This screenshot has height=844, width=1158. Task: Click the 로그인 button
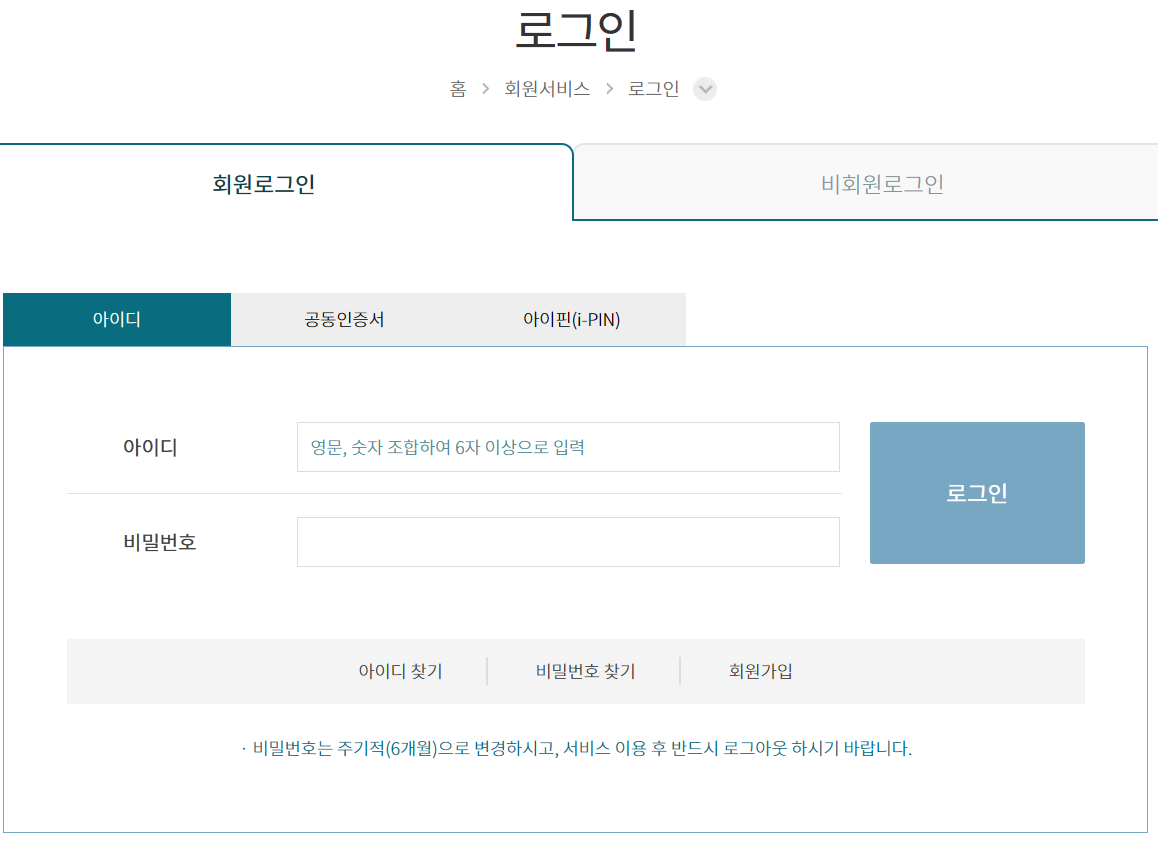977,492
